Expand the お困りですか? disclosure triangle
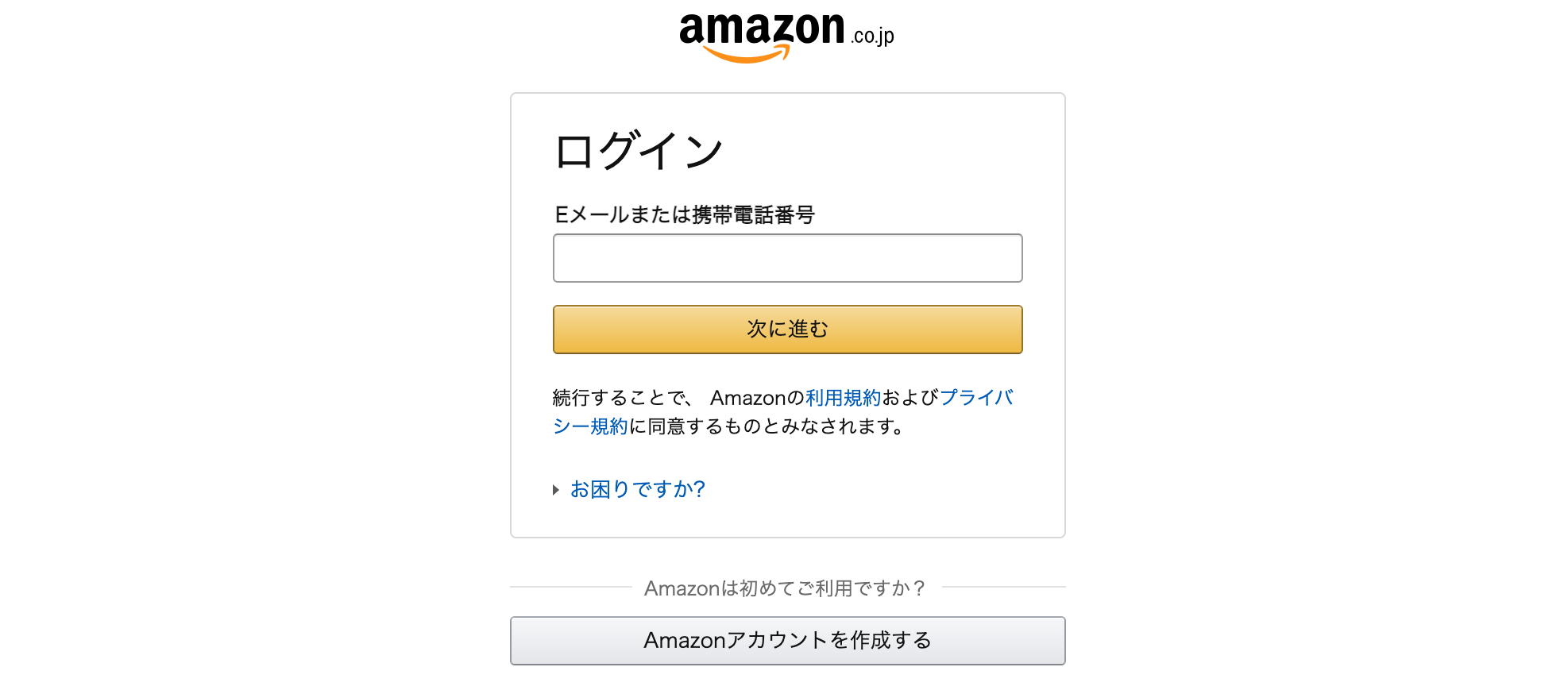Image resolution: width=1568 pixels, height=694 pixels. pos(556,490)
